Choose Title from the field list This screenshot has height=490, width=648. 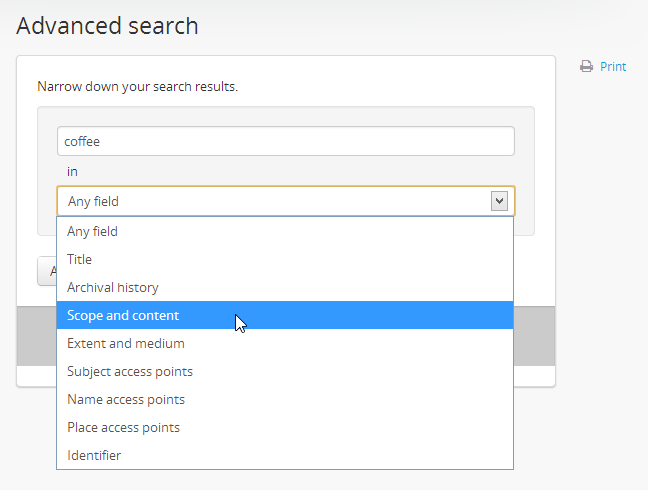point(79,259)
